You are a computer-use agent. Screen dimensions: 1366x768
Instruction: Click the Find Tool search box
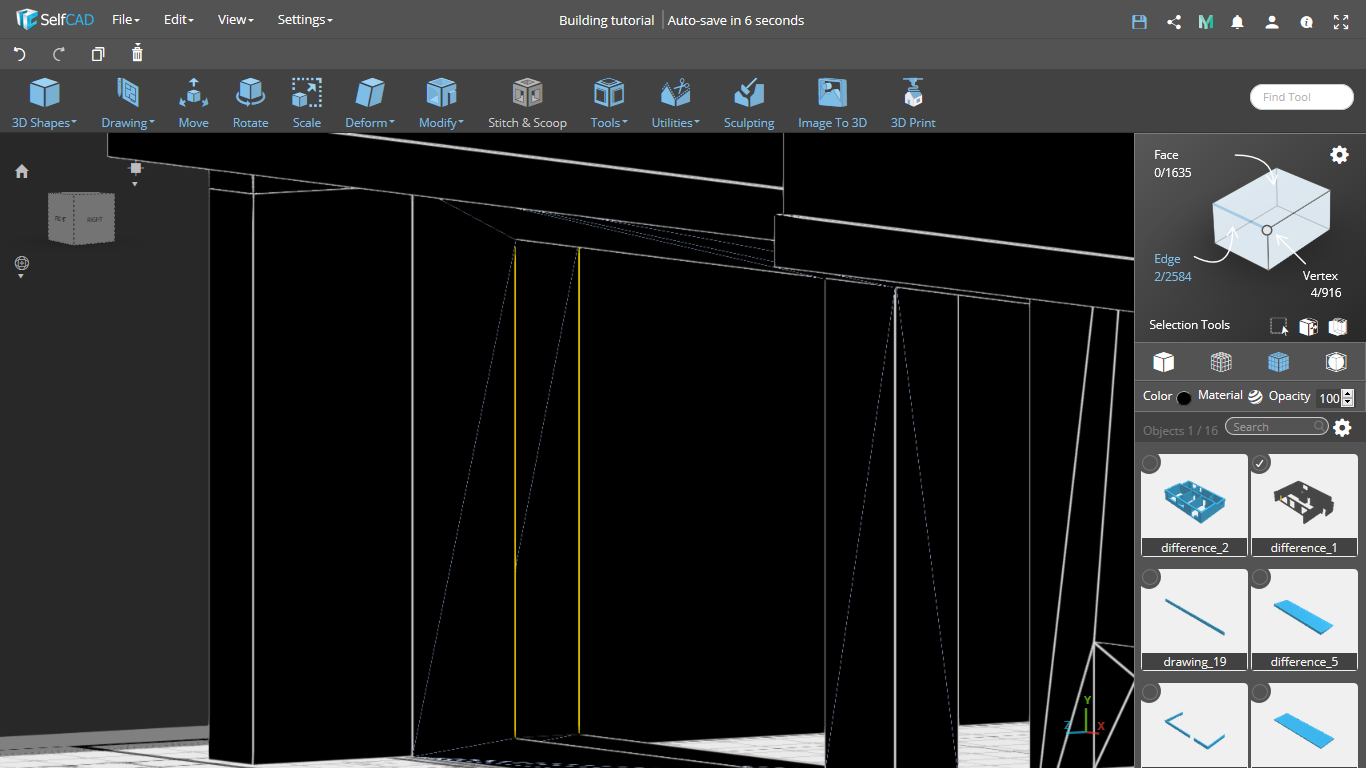tap(1301, 97)
